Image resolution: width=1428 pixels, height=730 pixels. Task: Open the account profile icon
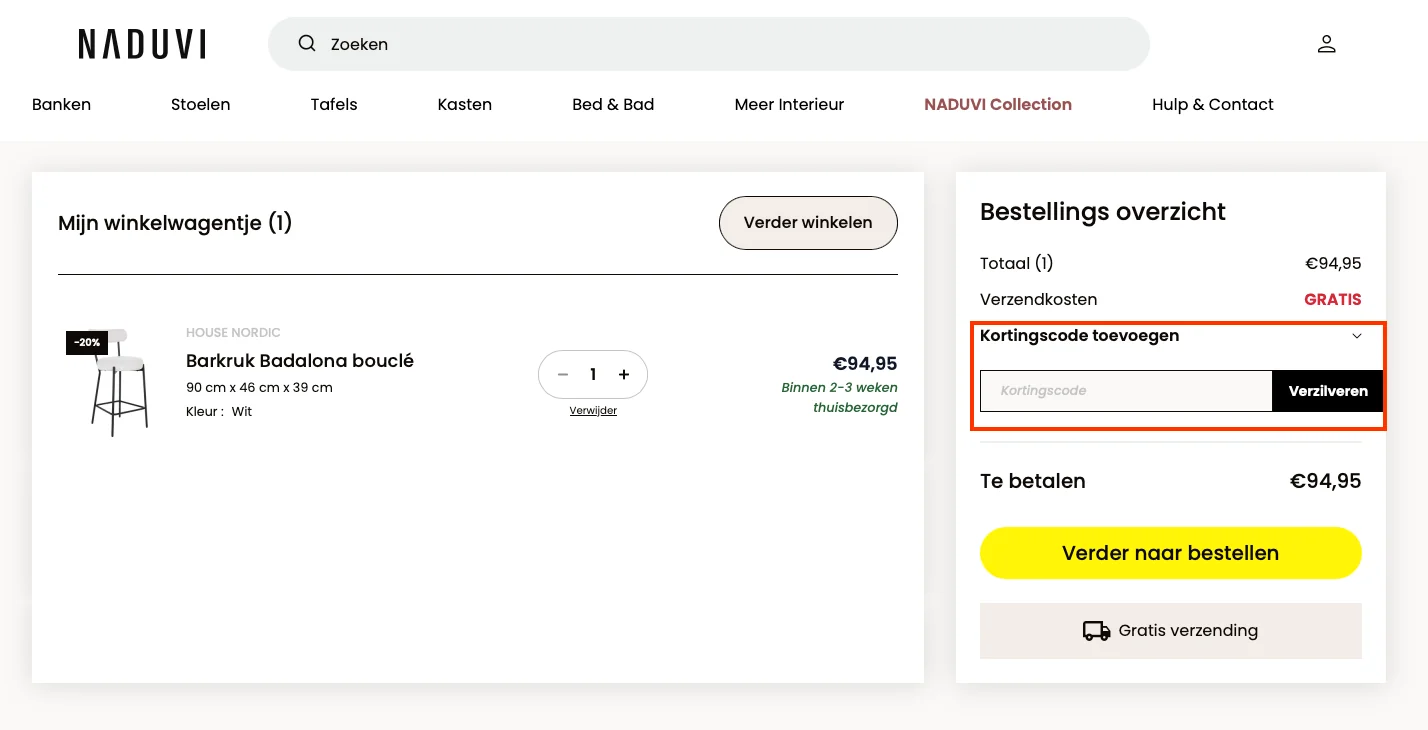click(1326, 43)
